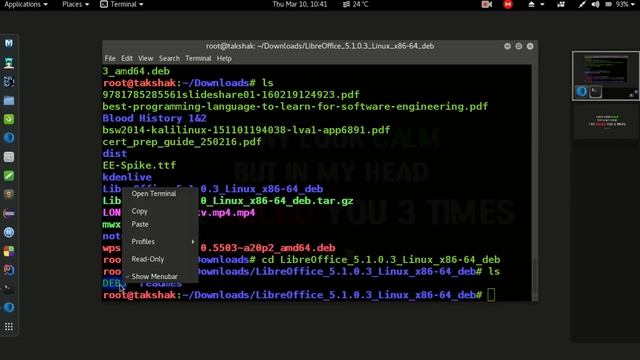Select the first workspace thumbnail with terminal
This screenshot has width=640, height=360.
click(x=605, y=76)
